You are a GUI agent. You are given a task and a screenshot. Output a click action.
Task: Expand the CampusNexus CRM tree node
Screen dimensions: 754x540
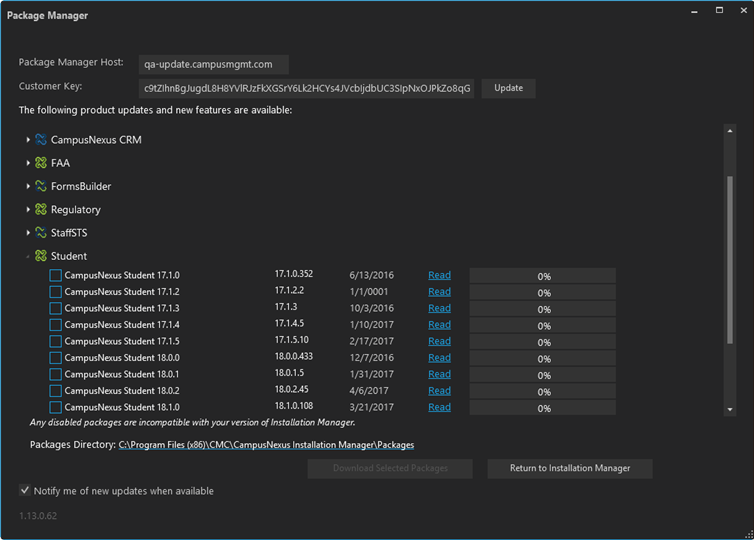[x=28, y=140]
